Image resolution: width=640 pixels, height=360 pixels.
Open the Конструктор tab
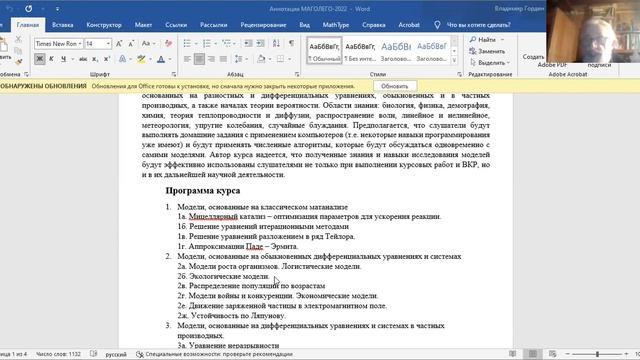tap(104, 25)
